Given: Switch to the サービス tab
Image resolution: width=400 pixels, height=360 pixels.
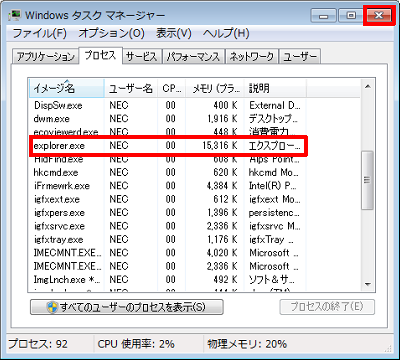Looking at the screenshot, I should [142, 57].
